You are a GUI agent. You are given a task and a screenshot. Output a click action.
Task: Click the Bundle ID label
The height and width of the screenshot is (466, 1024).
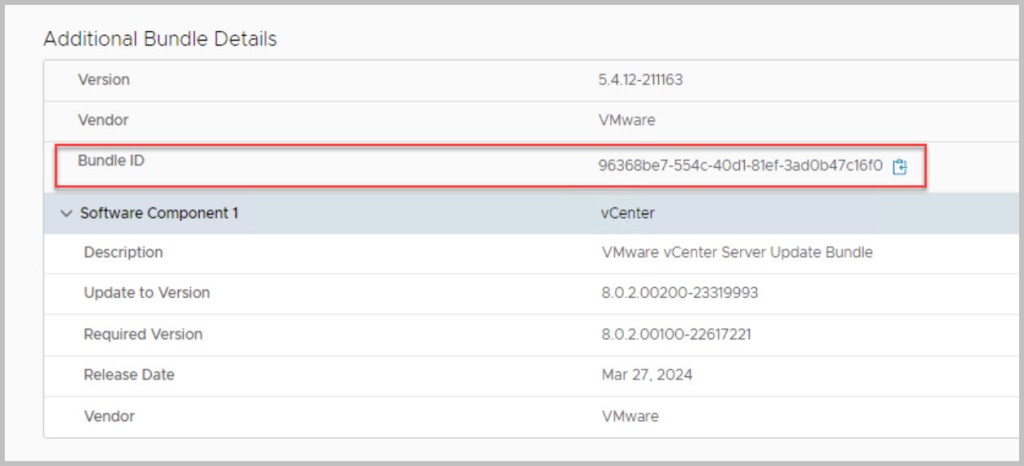[x=111, y=161]
